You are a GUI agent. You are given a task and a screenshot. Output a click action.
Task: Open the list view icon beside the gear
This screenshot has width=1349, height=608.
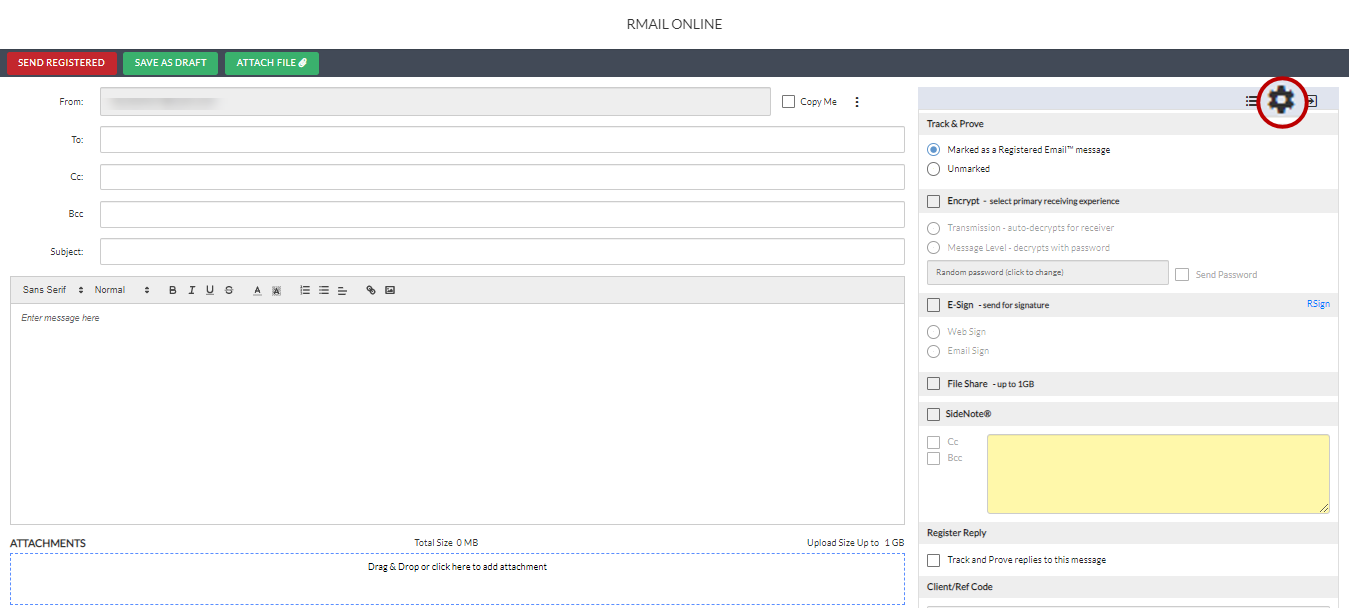[1251, 101]
